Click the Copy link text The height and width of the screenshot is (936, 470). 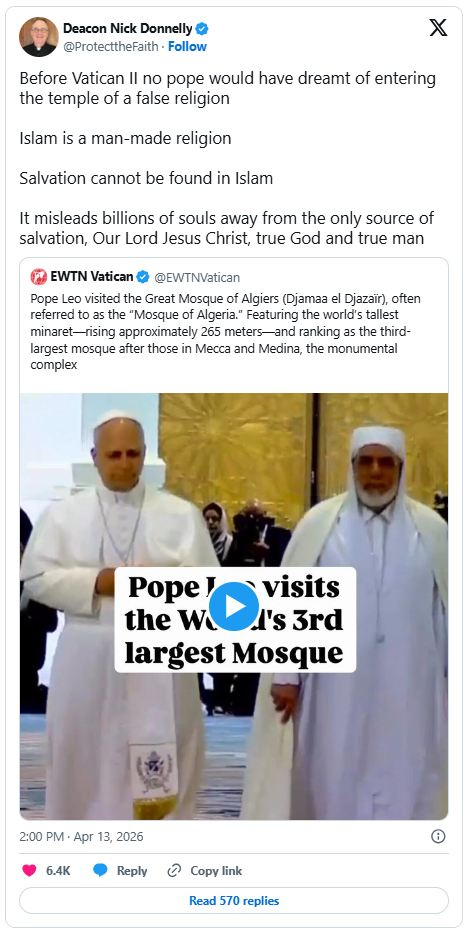[216, 870]
